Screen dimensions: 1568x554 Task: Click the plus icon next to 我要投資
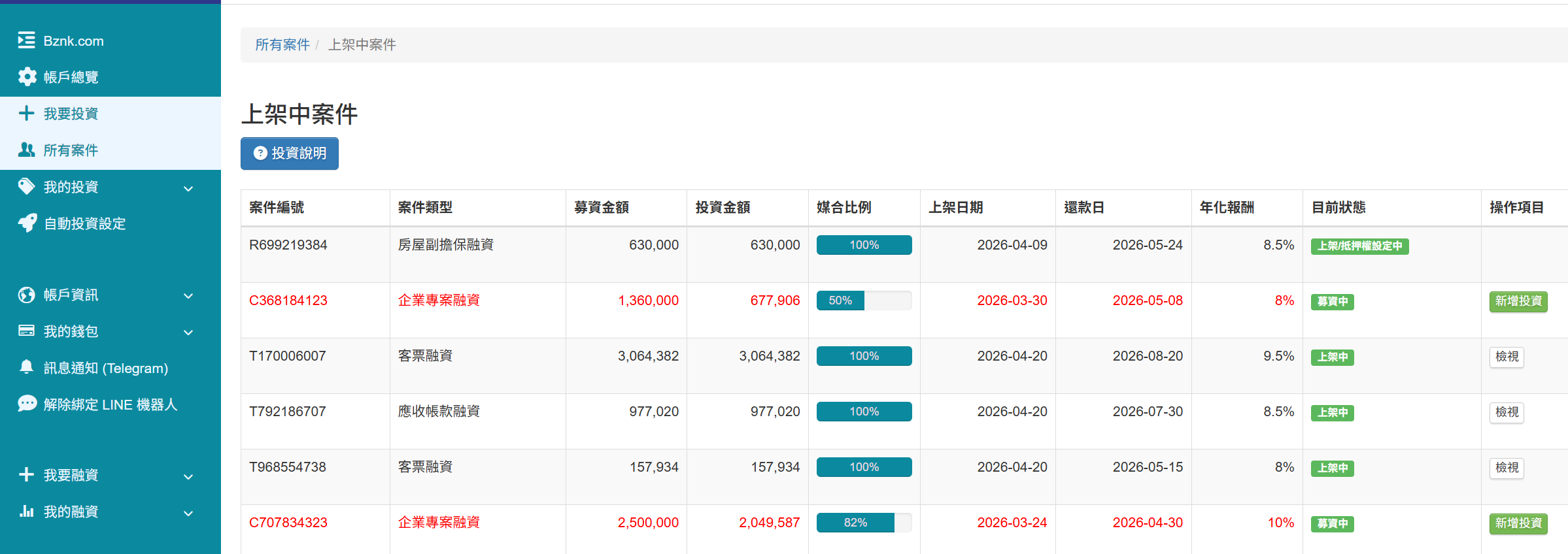tap(26, 114)
